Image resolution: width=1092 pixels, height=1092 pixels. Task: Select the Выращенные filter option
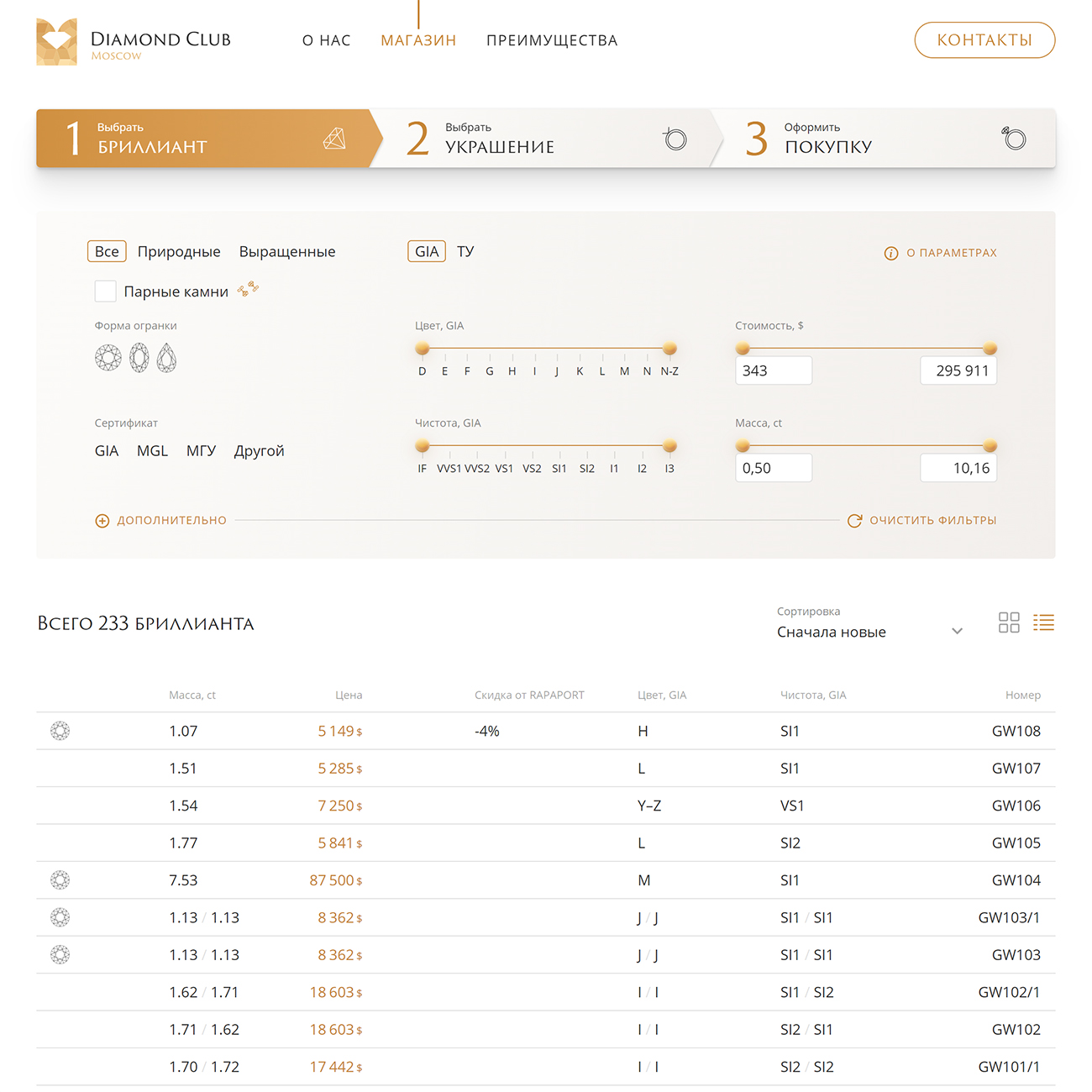point(287,251)
